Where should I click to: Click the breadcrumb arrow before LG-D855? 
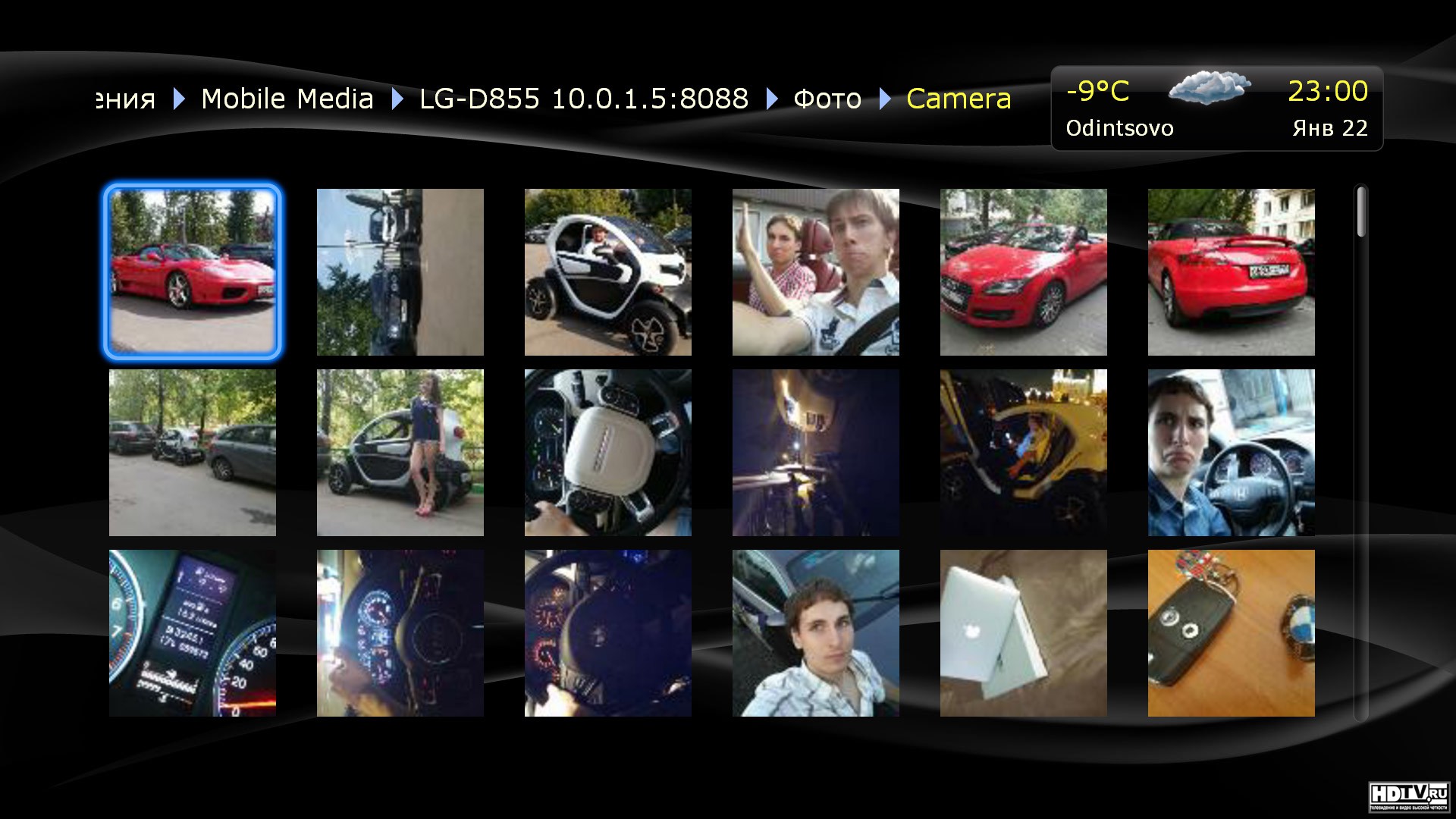(397, 99)
